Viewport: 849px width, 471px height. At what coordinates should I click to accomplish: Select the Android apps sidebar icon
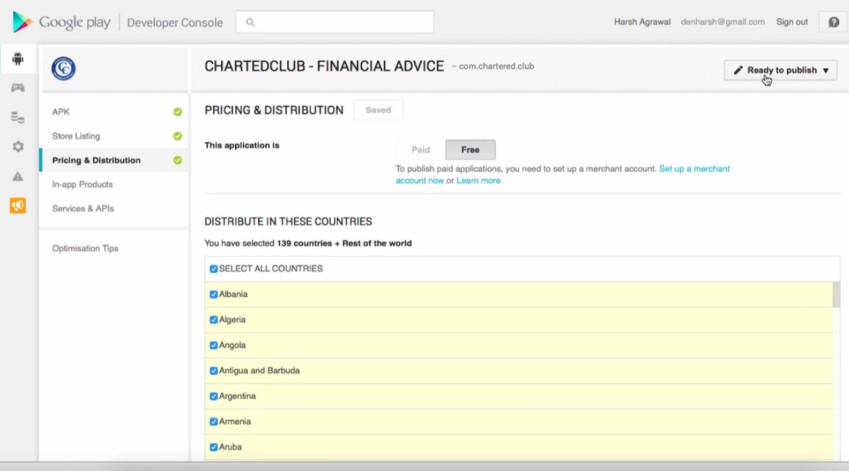(x=18, y=58)
